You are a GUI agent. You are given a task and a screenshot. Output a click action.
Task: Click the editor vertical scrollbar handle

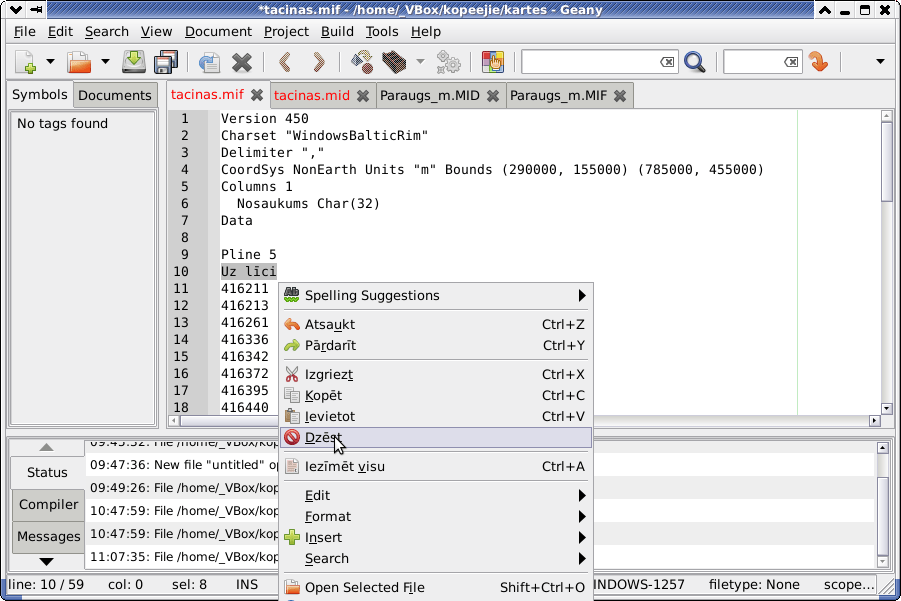point(886,161)
